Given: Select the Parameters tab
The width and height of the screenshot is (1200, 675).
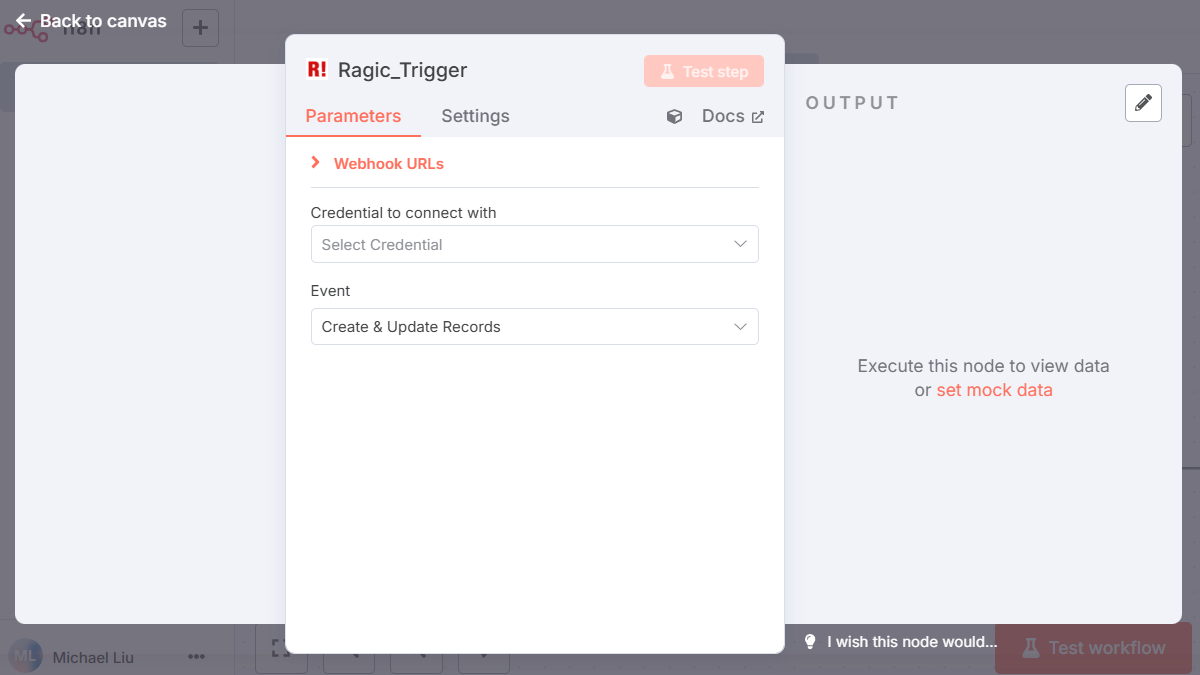Looking at the screenshot, I should (353, 116).
